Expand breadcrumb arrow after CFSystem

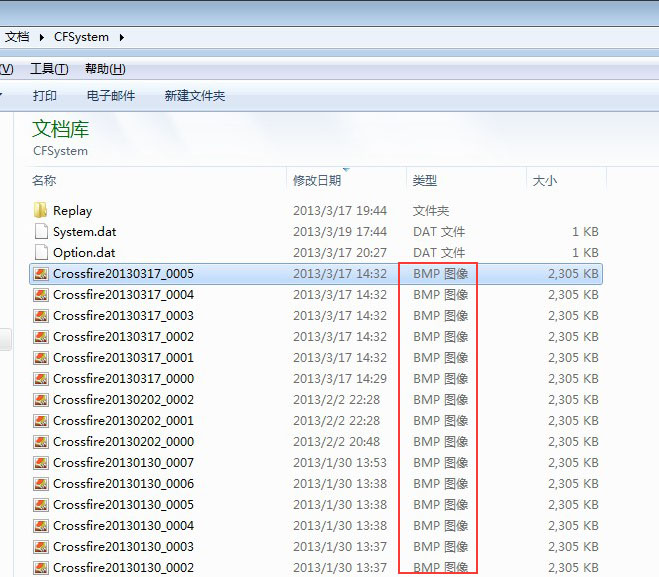pos(122,37)
